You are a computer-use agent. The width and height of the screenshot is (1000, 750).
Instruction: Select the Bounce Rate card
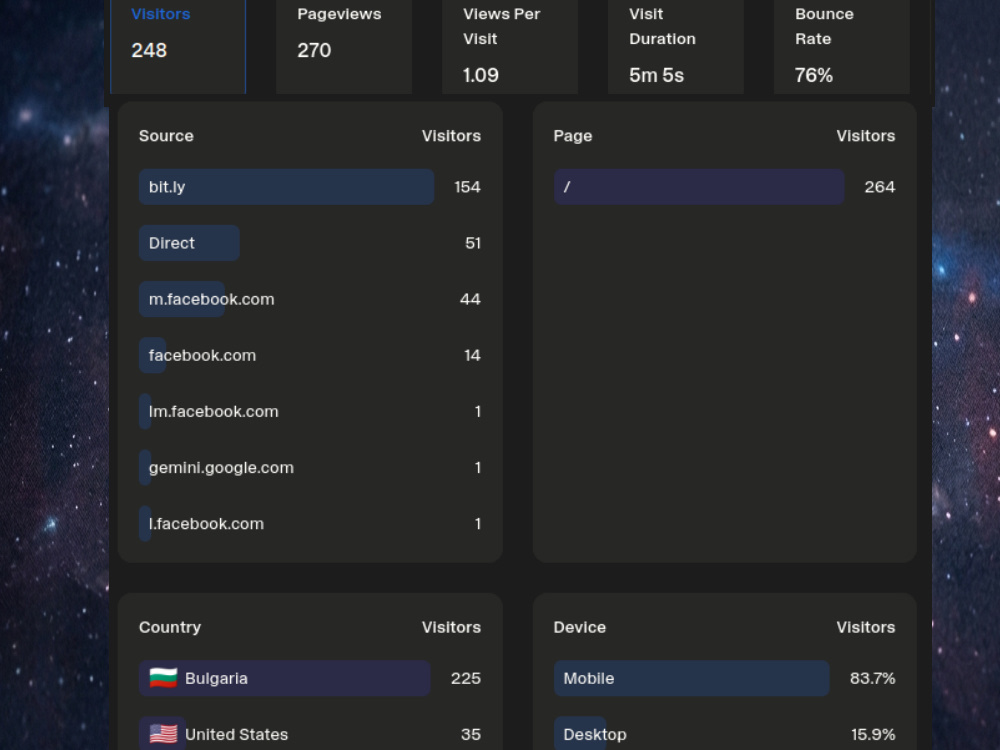tap(841, 47)
